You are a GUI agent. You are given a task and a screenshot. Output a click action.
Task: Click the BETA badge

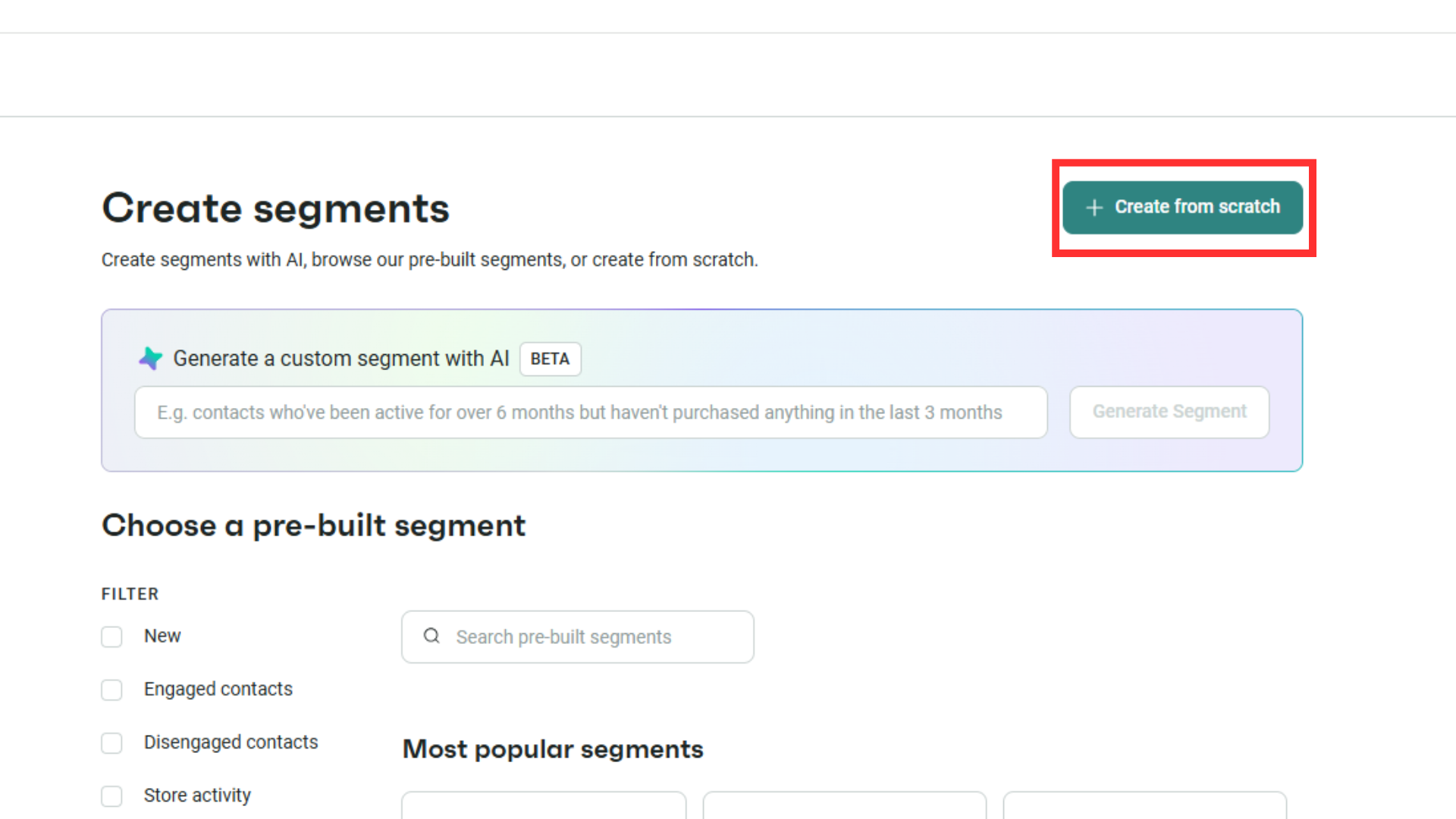click(x=550, y=359)
